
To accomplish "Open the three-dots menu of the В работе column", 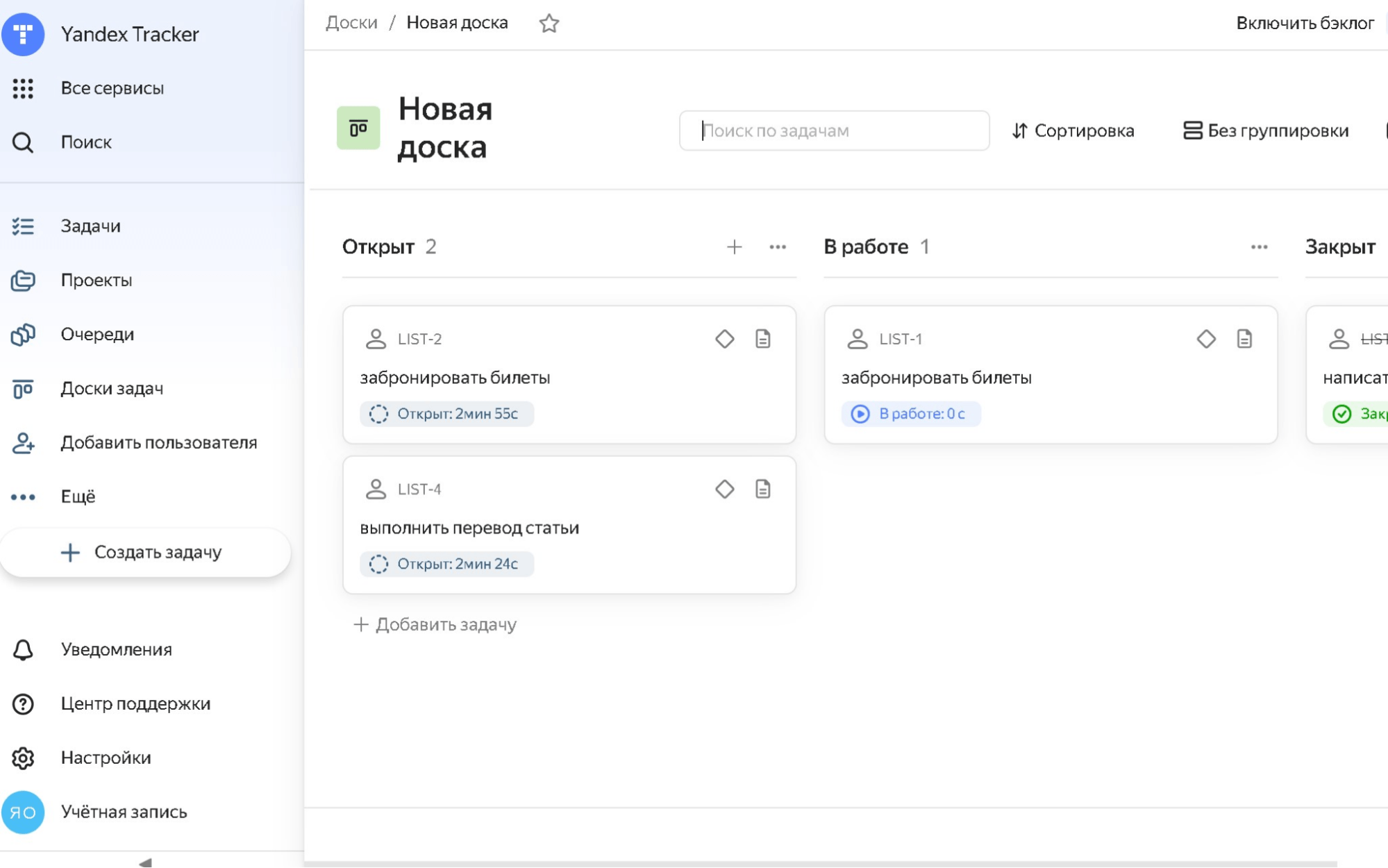I will (1258, 247).
